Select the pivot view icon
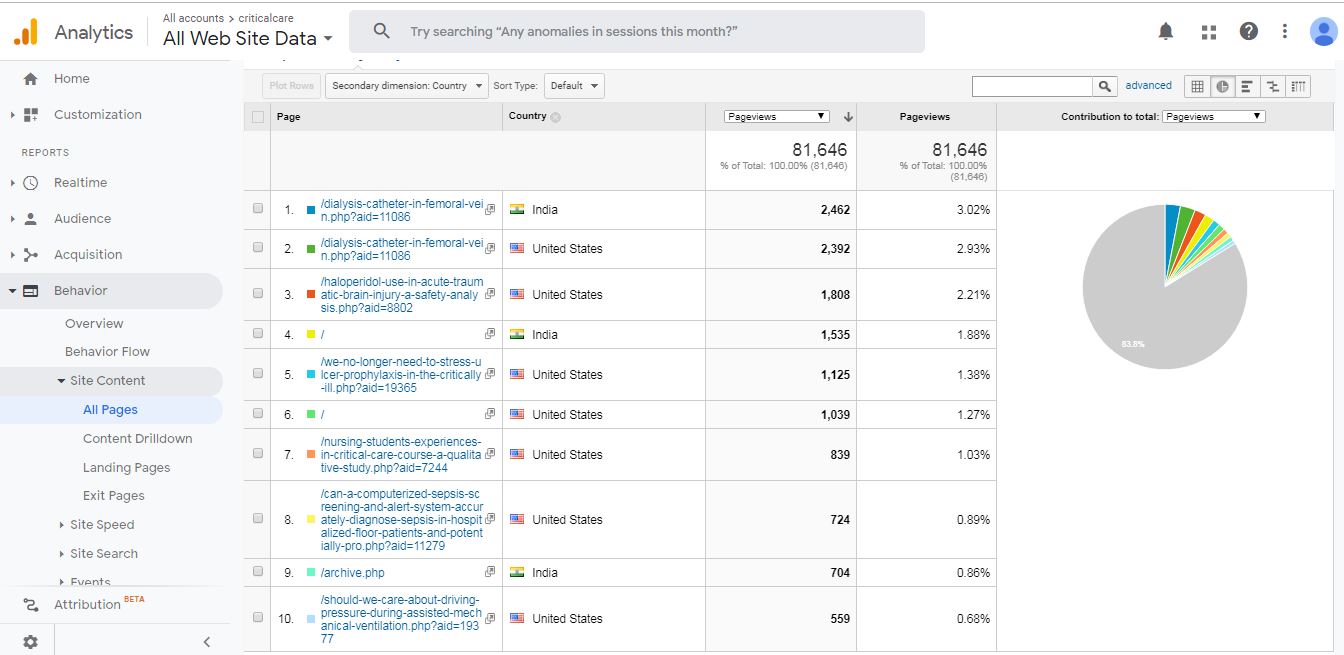This screenshot has width=1344, height=655. [1298, 86]
